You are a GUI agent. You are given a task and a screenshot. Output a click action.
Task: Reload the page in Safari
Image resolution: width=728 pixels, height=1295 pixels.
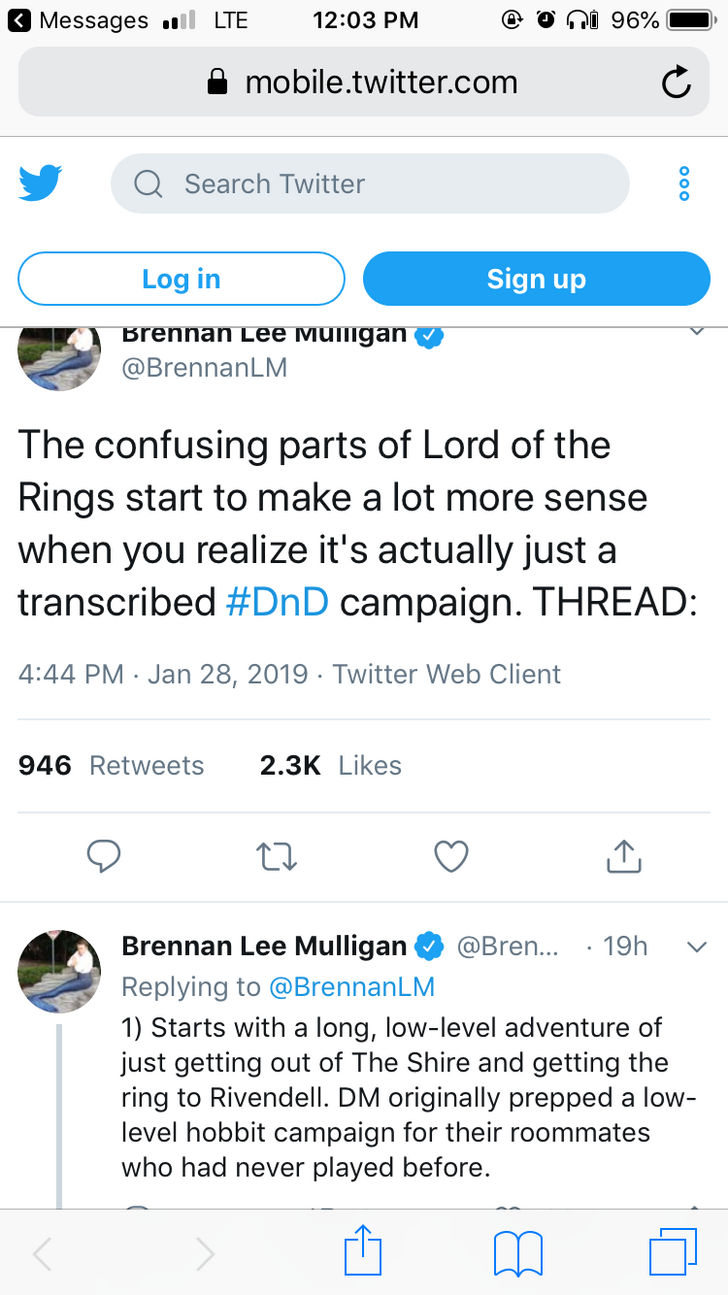676,83
